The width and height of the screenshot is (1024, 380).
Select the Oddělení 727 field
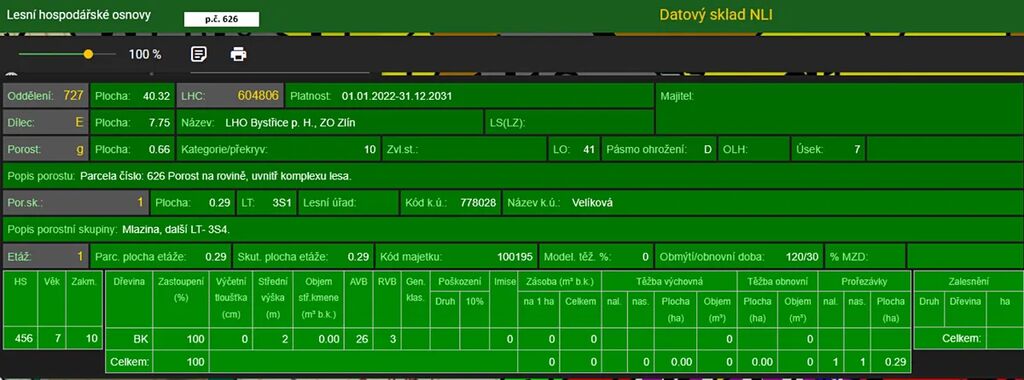point(45,95)
